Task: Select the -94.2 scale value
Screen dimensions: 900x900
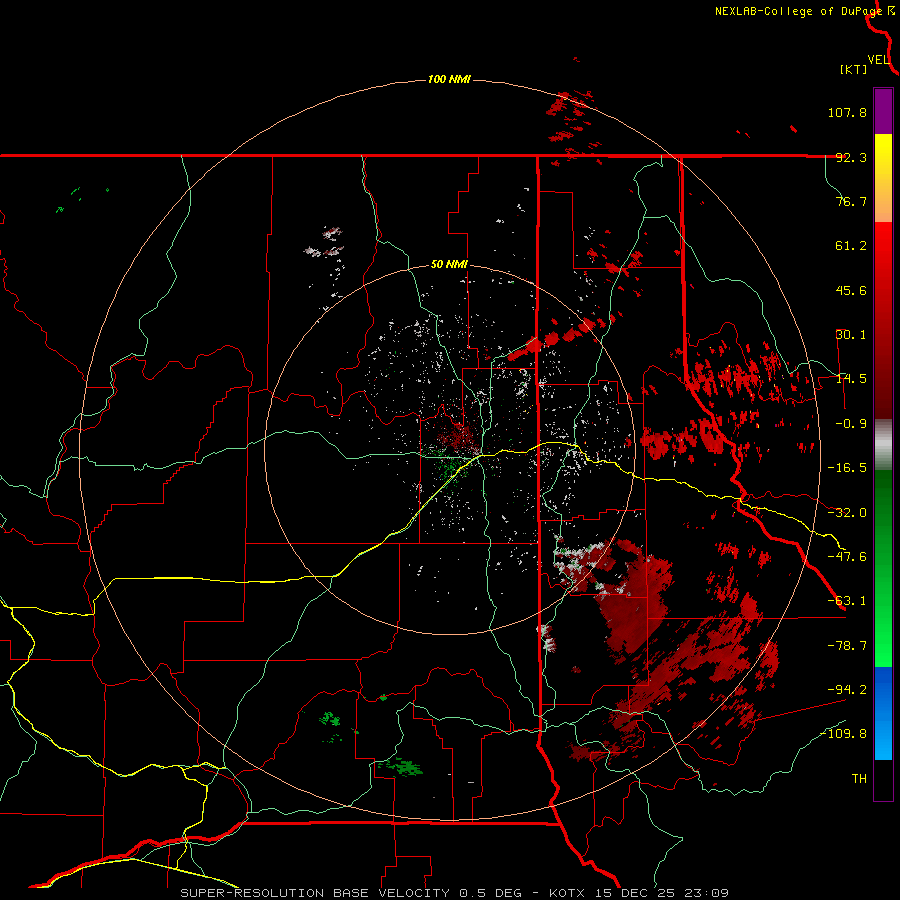Action: pyautogui.click(x=847, y=690)
